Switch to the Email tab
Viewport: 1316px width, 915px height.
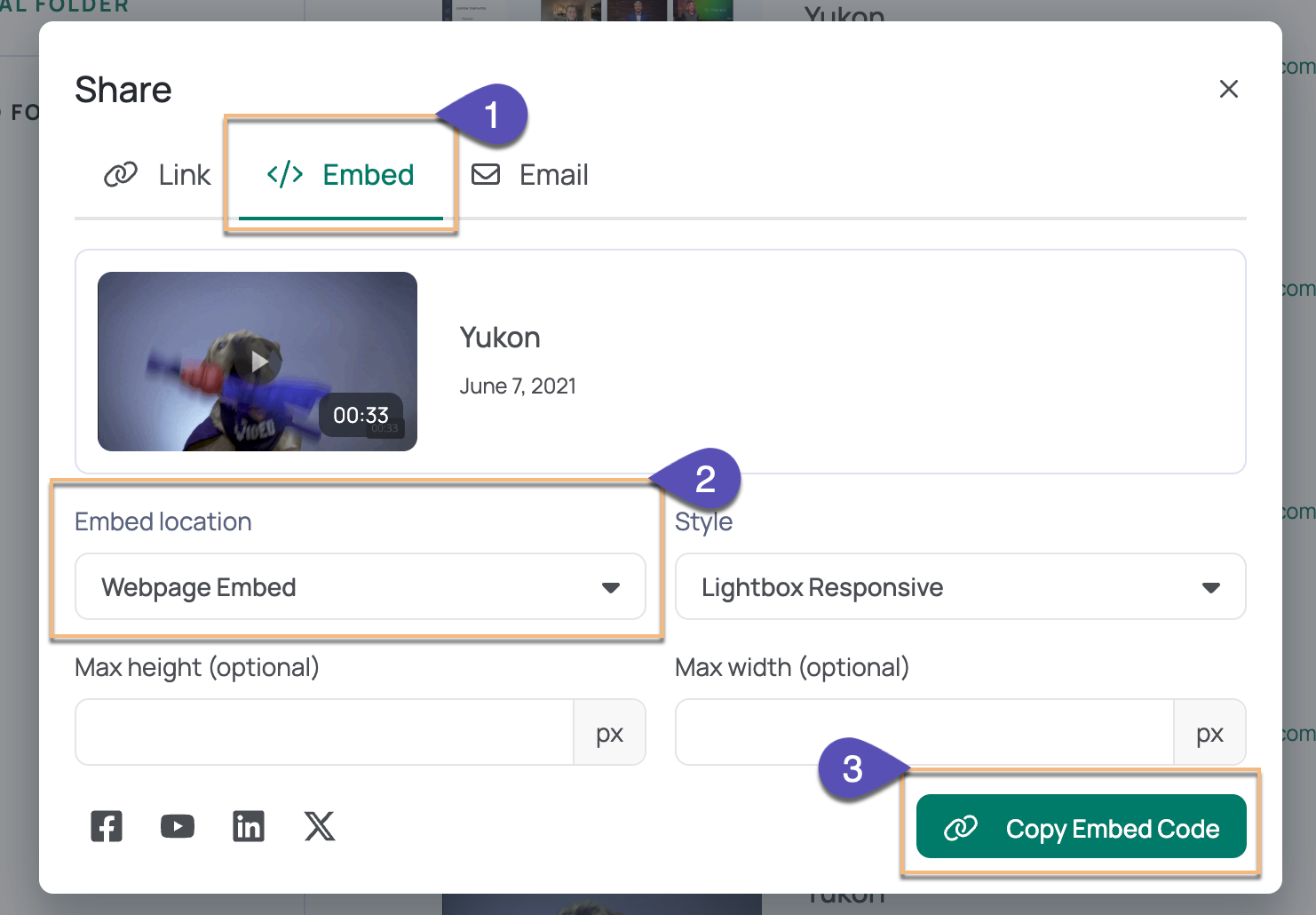point(530,175)
